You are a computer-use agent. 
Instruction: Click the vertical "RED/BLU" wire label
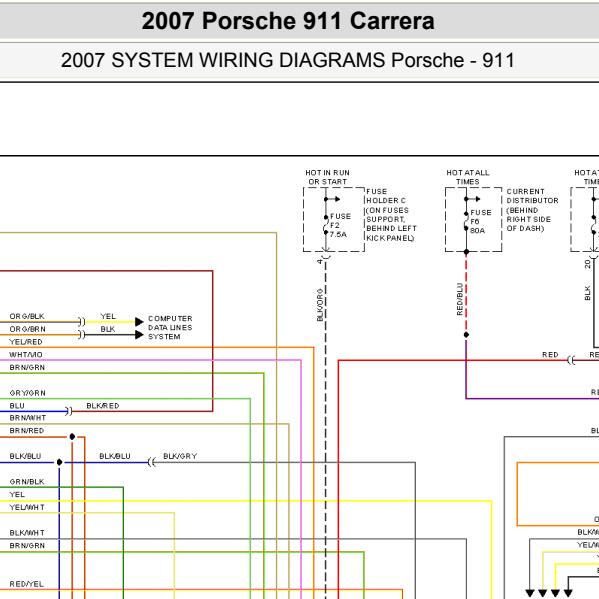[460, 299]
